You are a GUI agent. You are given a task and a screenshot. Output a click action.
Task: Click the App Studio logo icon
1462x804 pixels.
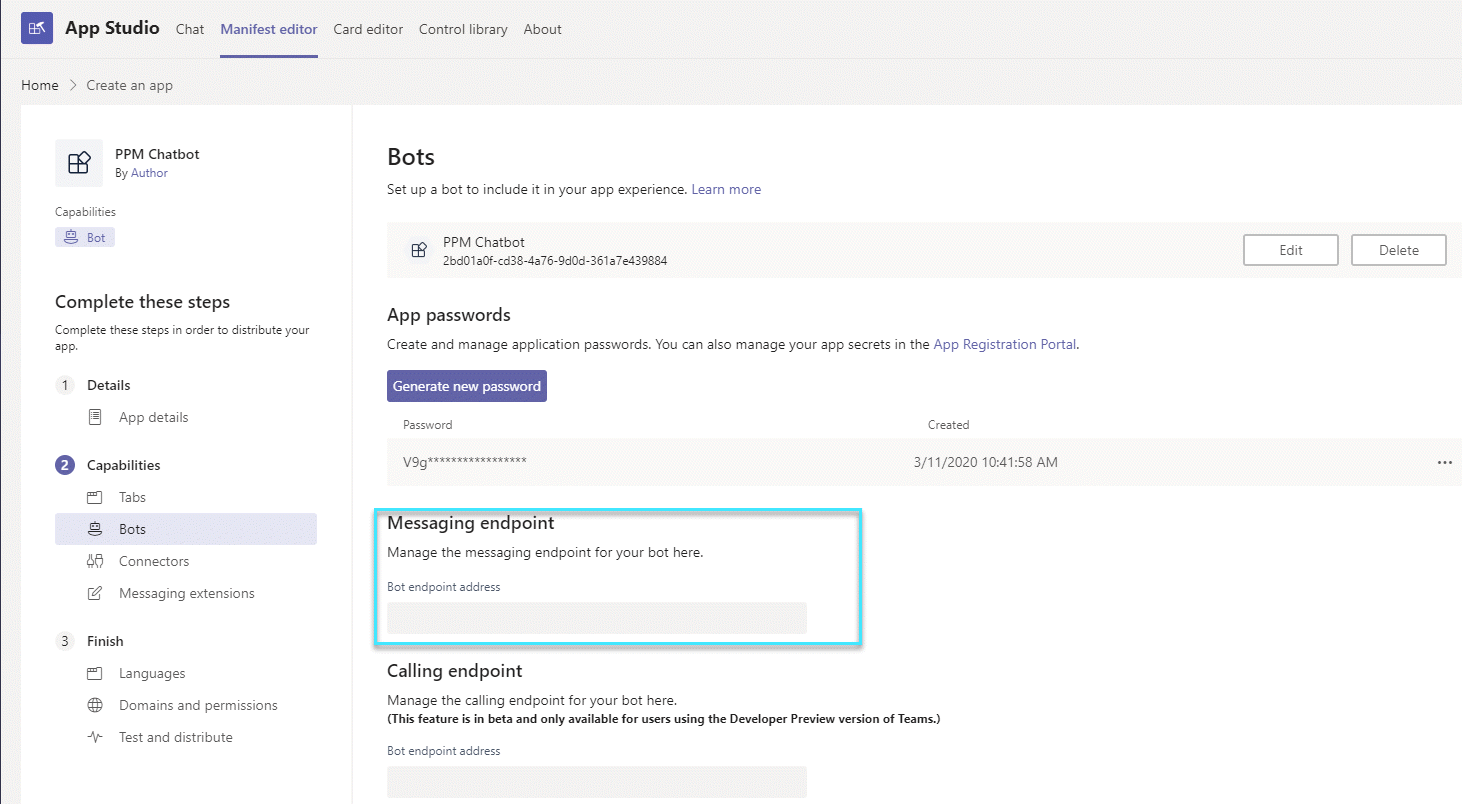(37, 28)
